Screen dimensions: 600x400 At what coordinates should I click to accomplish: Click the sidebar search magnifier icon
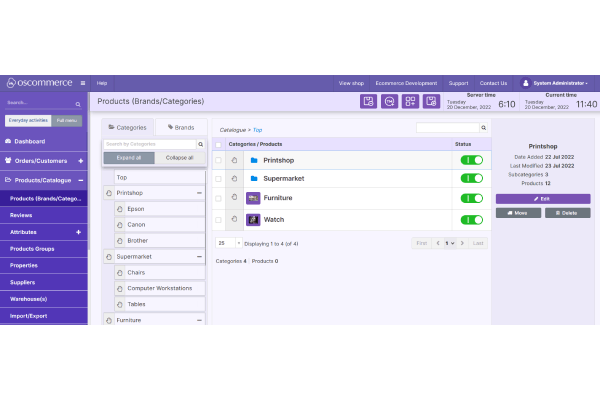click(78, 104)
